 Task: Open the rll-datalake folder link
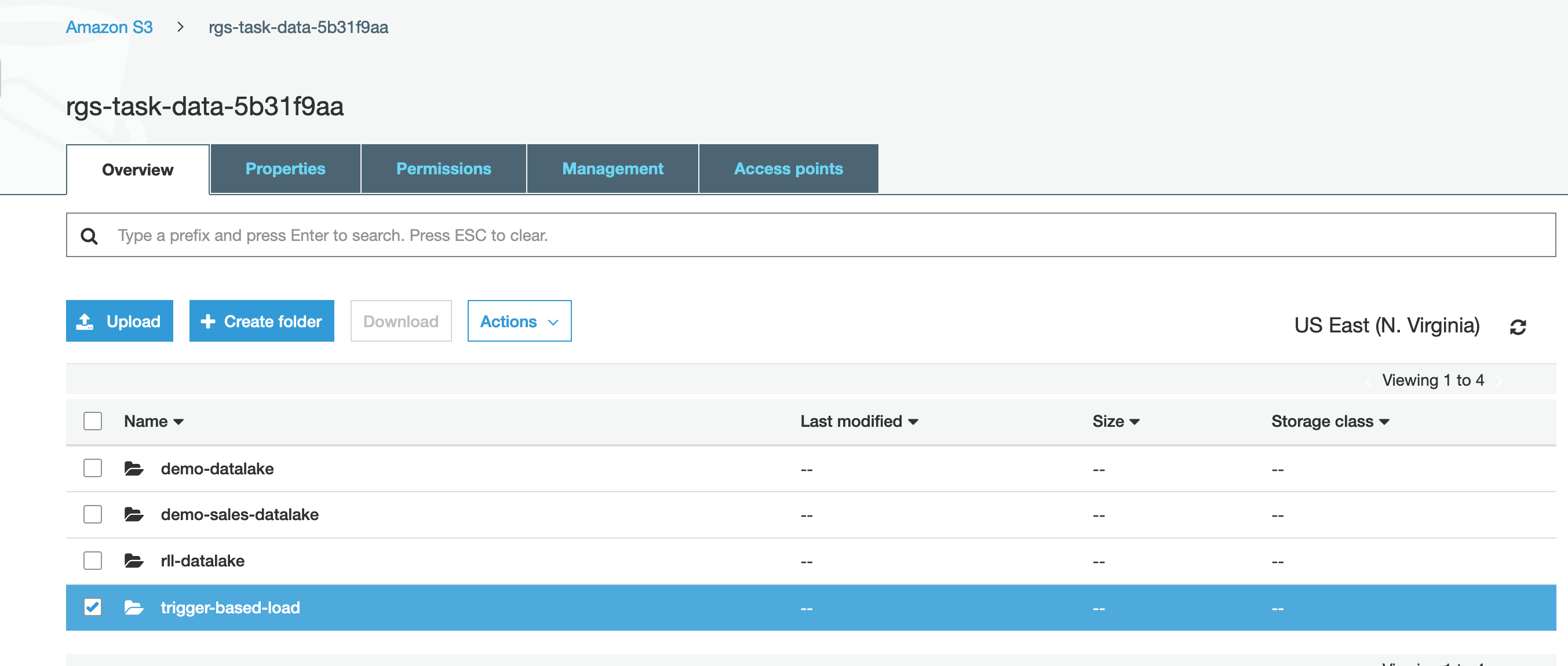tap(202, 561)
